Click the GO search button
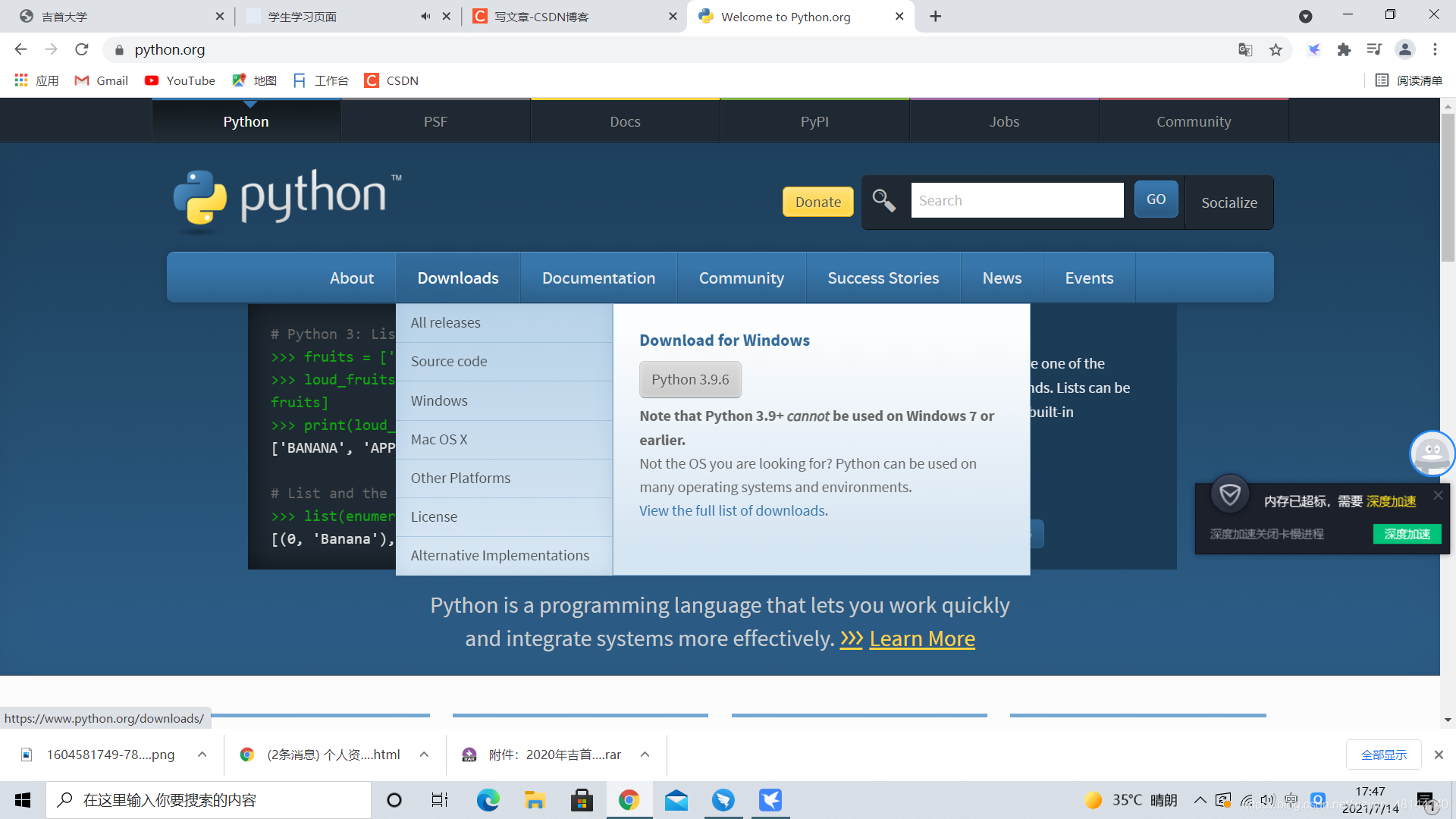Image resolution: width=1456 pixels, height=819 pixels. click(1156, 199)
